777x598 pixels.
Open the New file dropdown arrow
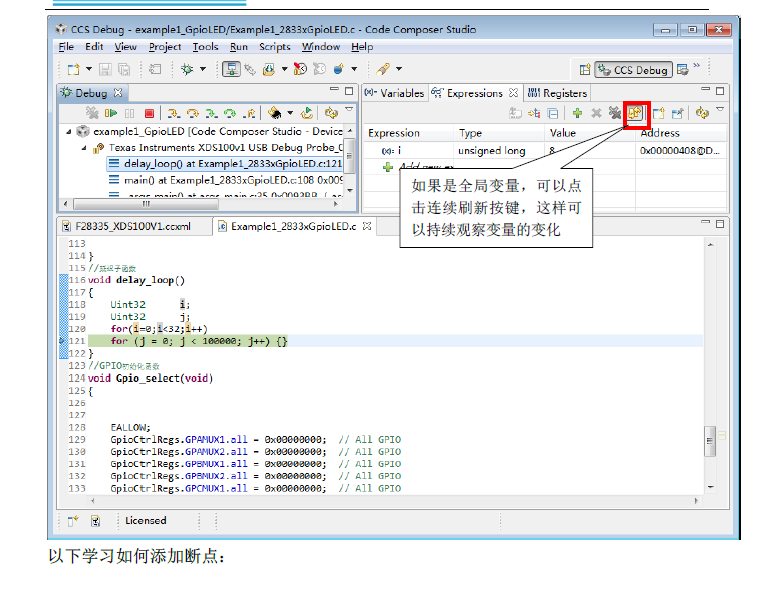click(x=89, y=69)
